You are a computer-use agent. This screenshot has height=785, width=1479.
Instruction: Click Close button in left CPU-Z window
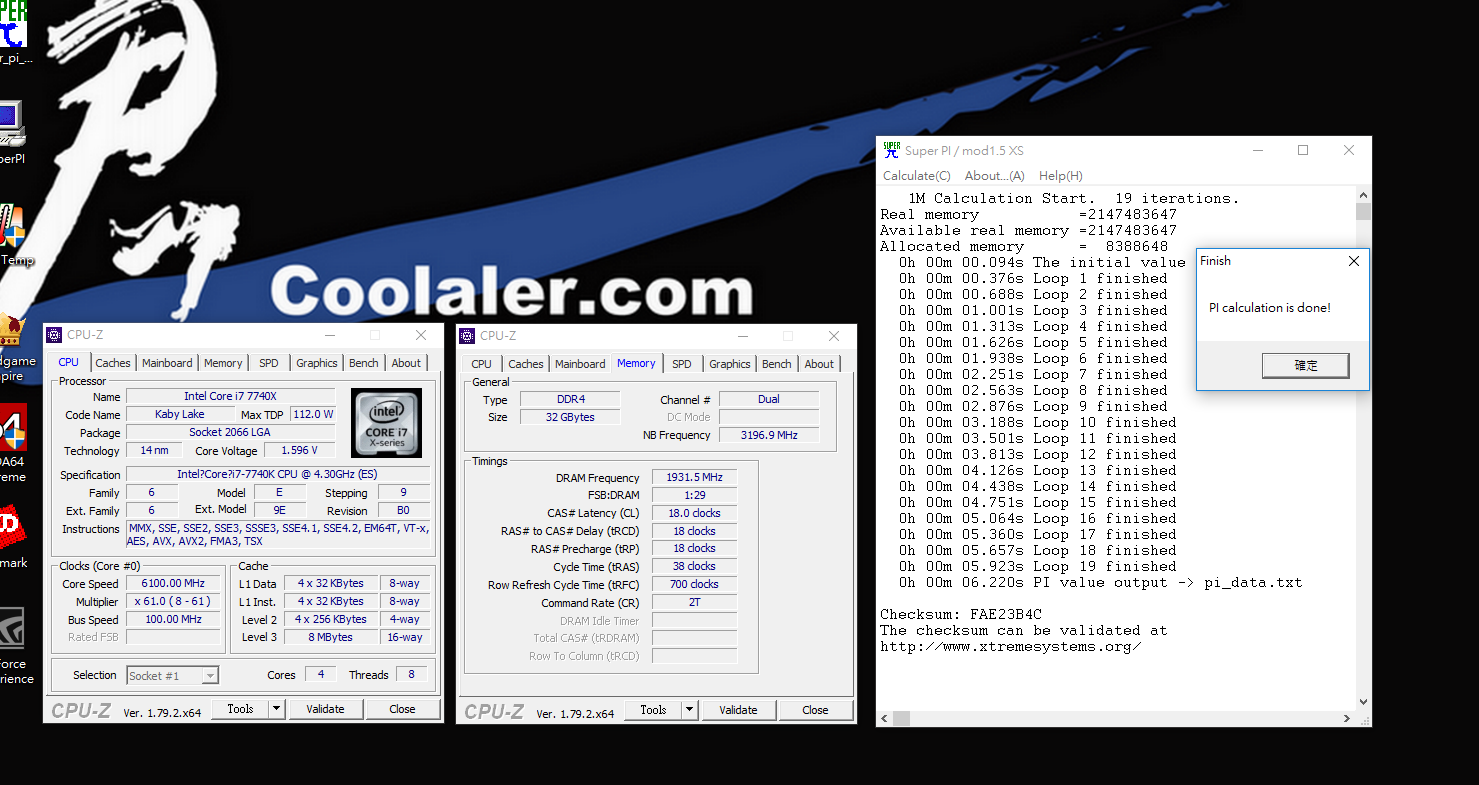402,709
